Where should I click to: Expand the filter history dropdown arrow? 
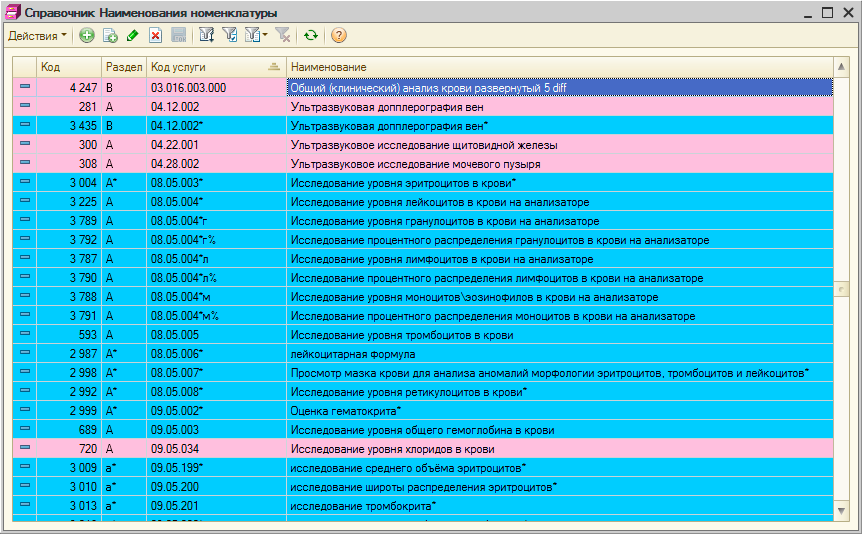click(264, 36)
